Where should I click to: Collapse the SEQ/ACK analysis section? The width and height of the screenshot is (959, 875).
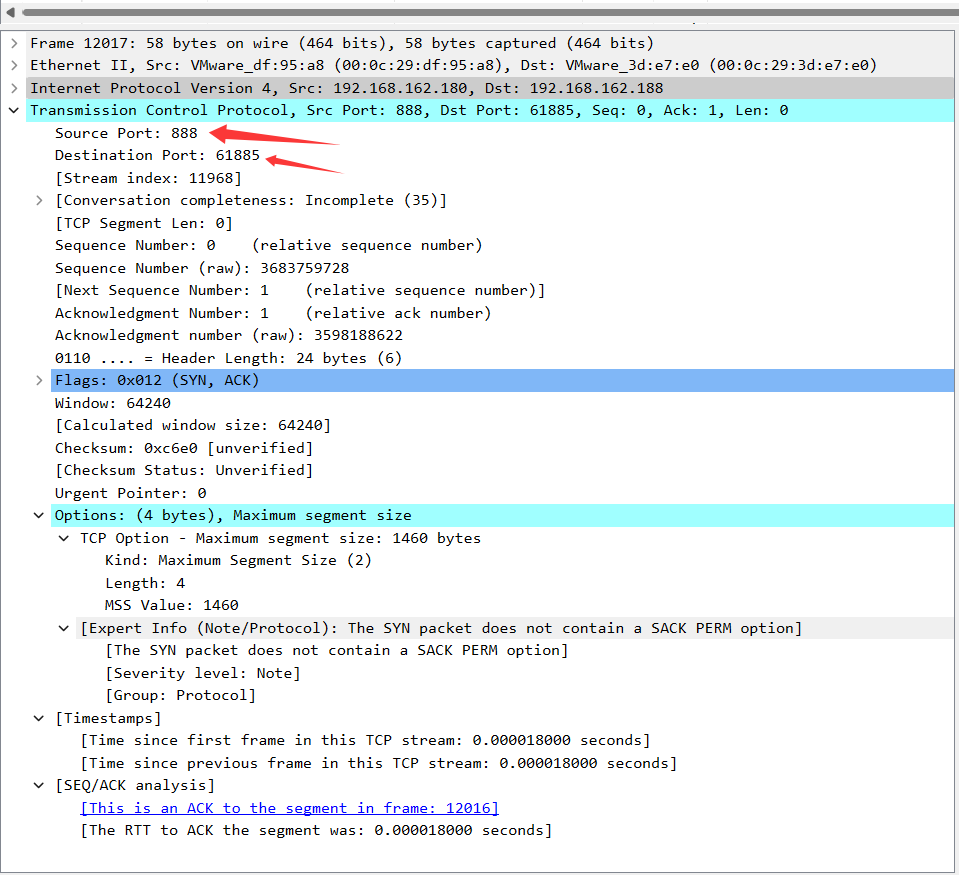coord(39,785)
